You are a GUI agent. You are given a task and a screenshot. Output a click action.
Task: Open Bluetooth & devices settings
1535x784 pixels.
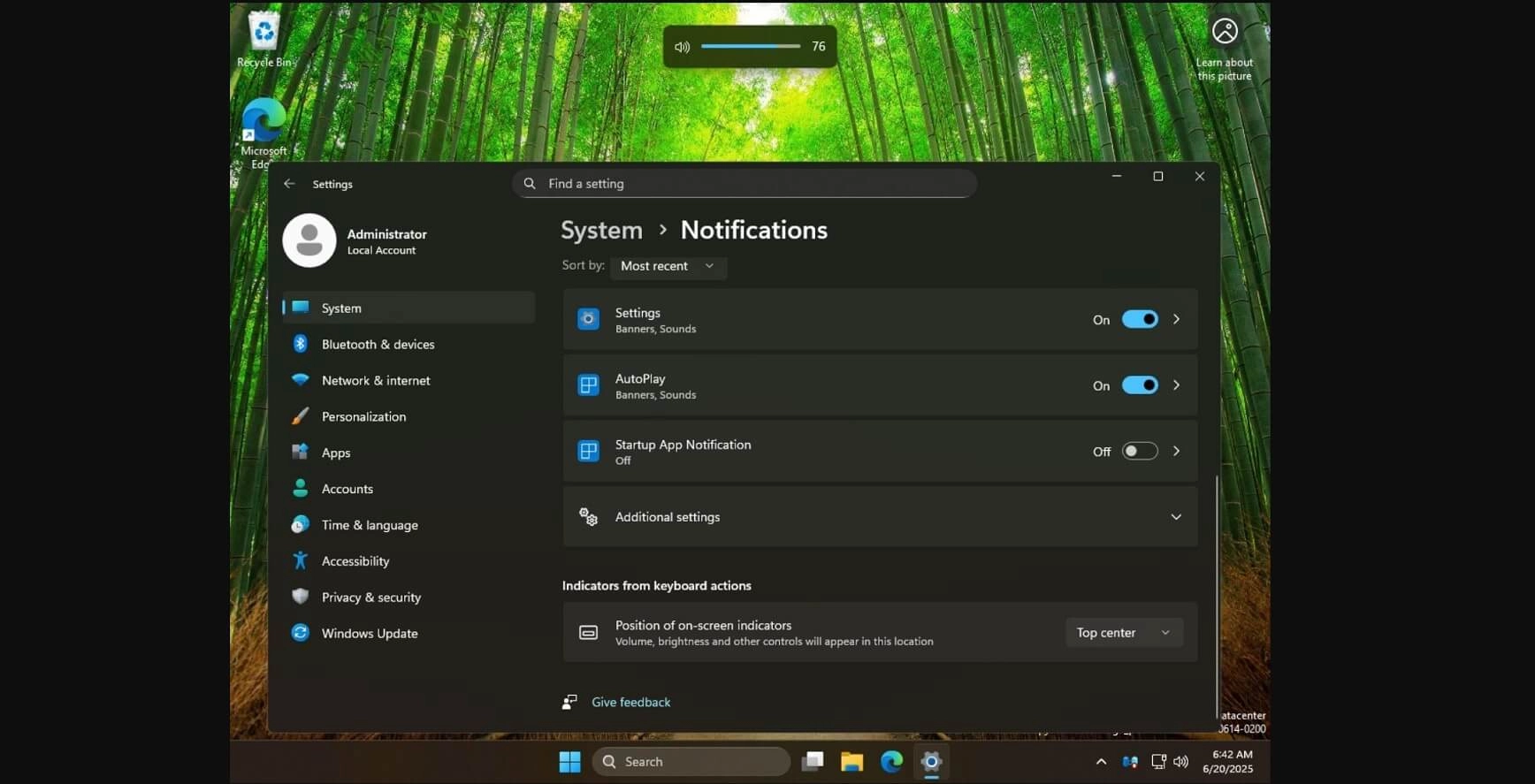pyautogui.click(x=409, y=344)
